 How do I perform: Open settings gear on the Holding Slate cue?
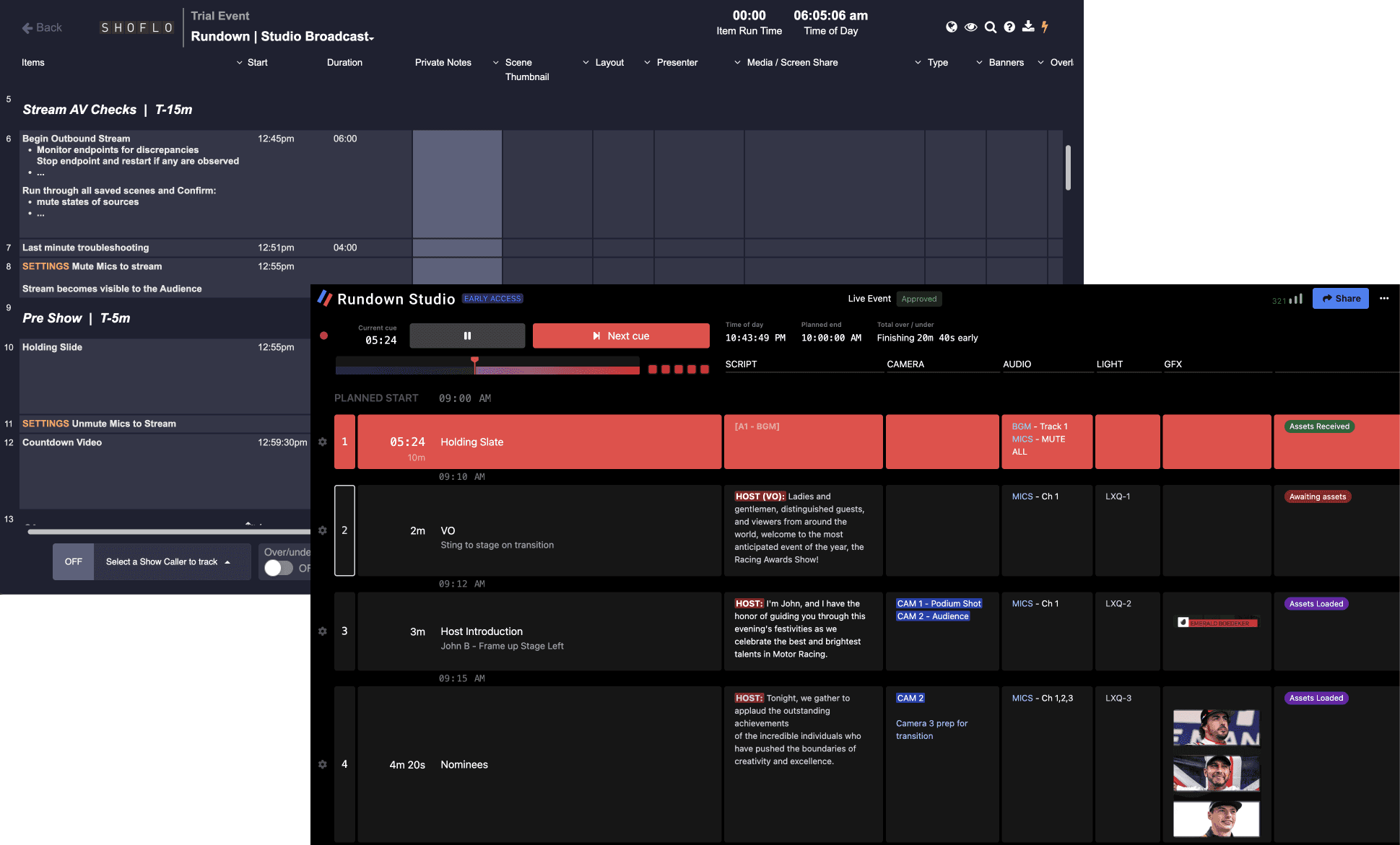coord(323,442)
